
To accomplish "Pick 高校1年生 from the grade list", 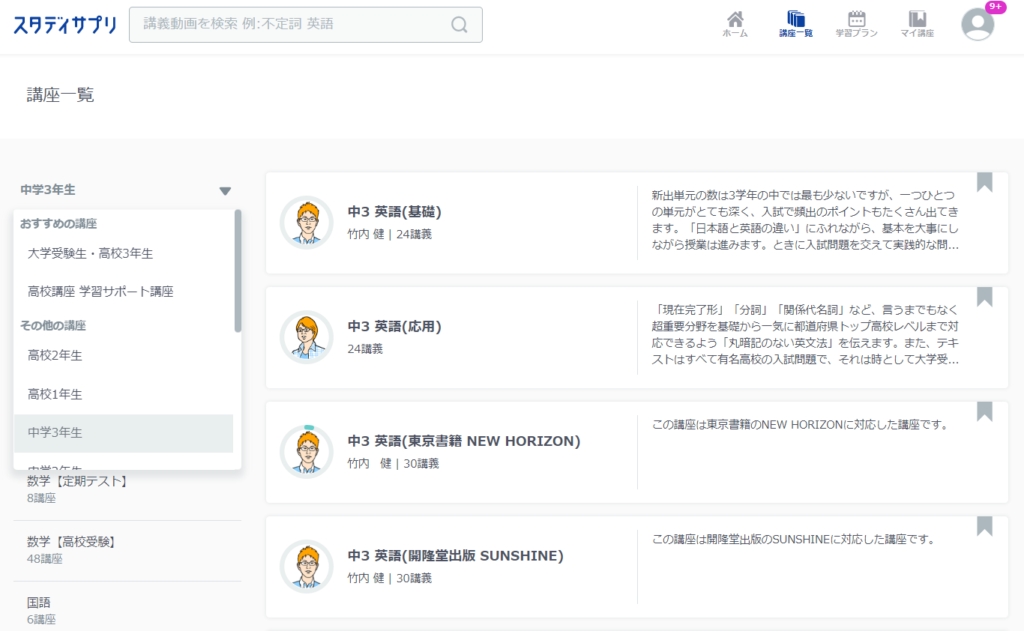I will point(55,394).
